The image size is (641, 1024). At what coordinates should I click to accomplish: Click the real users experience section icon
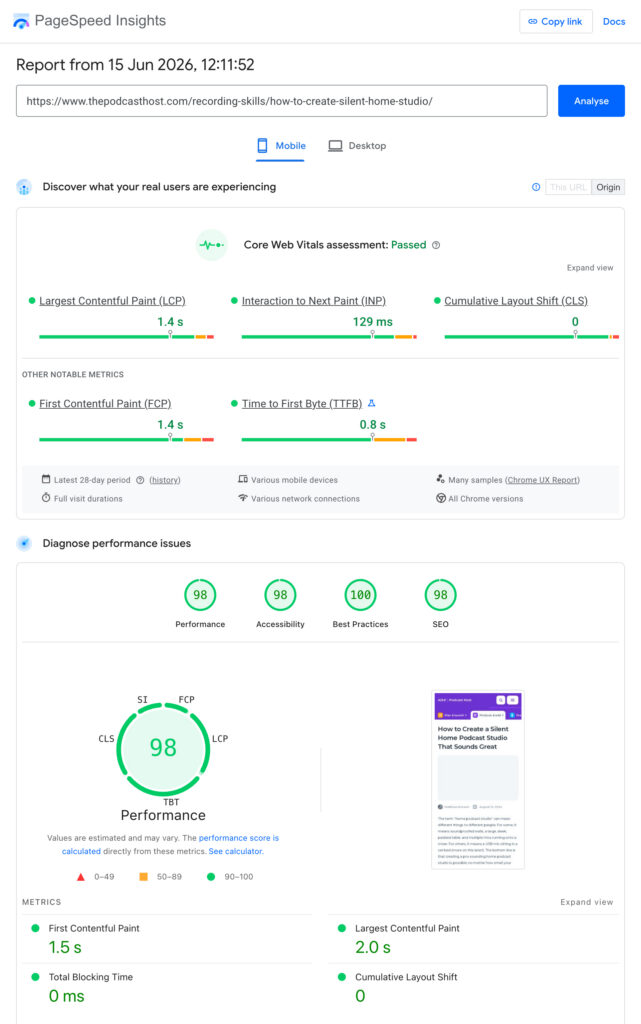[24, 187]
